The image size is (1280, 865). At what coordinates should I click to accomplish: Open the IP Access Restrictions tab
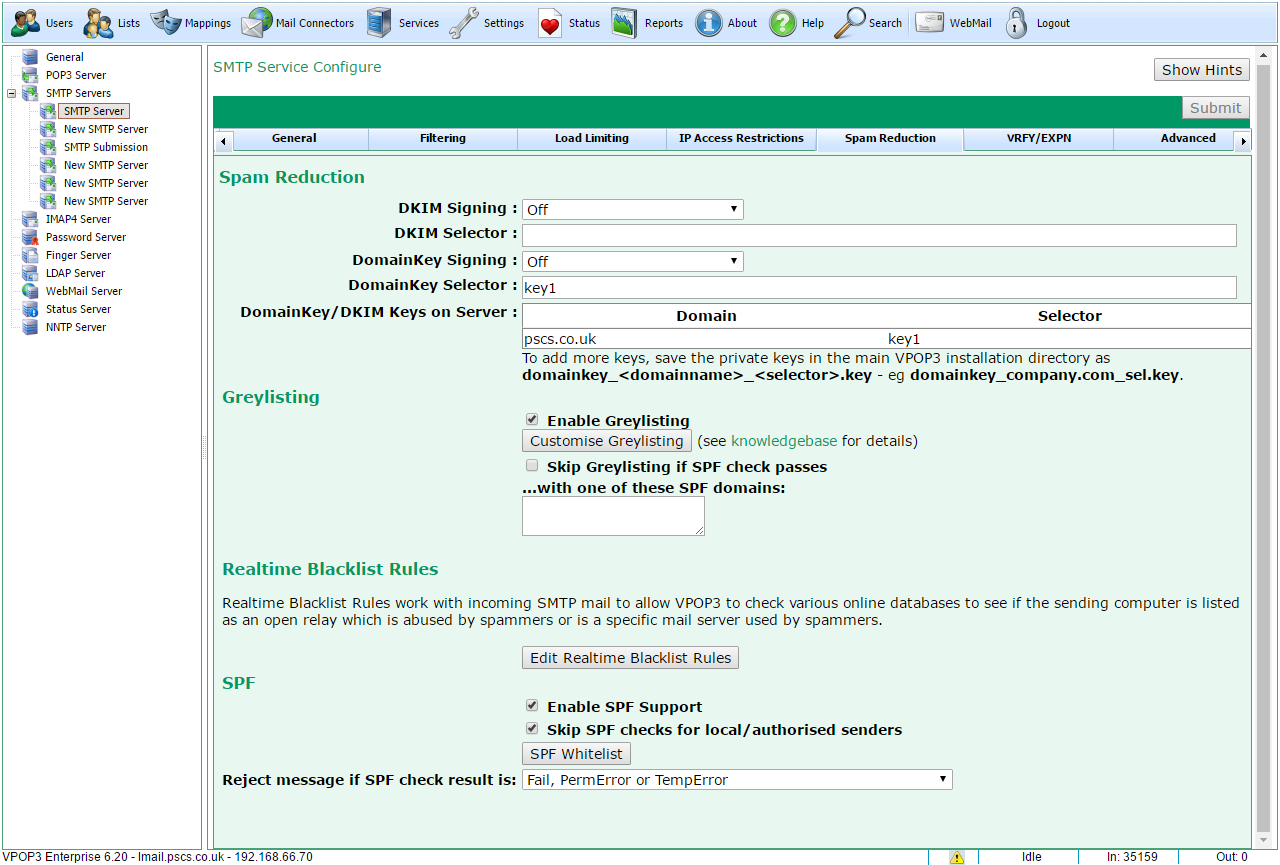pyautogui.click(x=741, y=138)
